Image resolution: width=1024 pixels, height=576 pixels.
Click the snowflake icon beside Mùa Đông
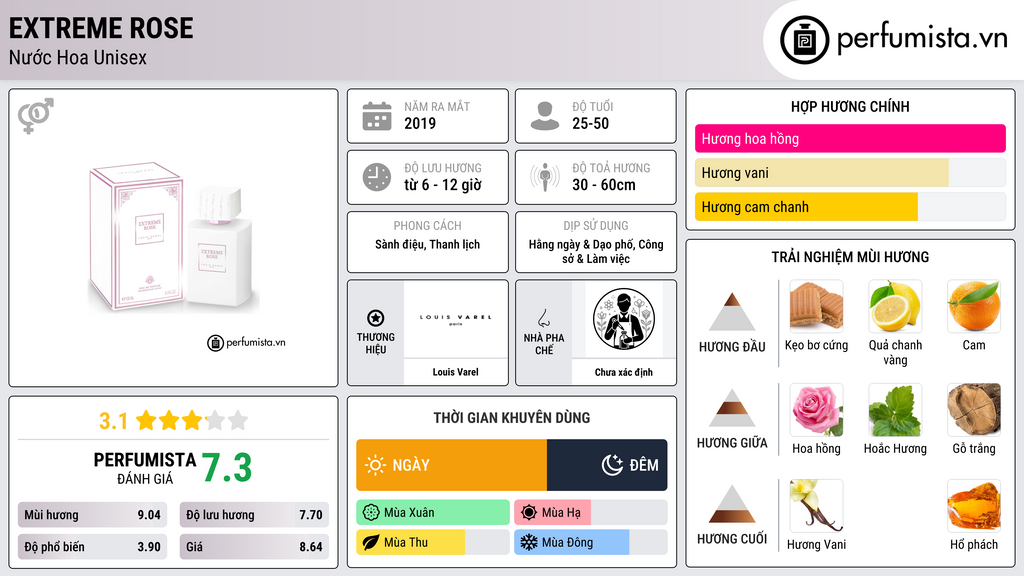pyautogui.click(x=529, y=543)
